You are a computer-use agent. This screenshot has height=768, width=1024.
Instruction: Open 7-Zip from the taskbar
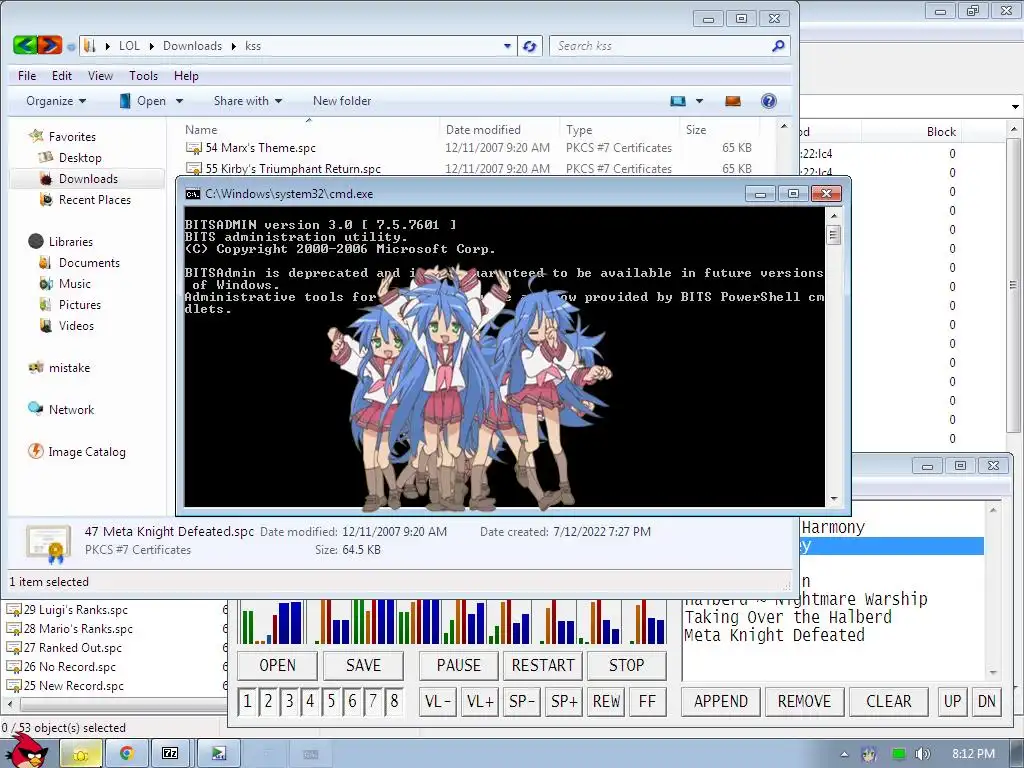170,753
